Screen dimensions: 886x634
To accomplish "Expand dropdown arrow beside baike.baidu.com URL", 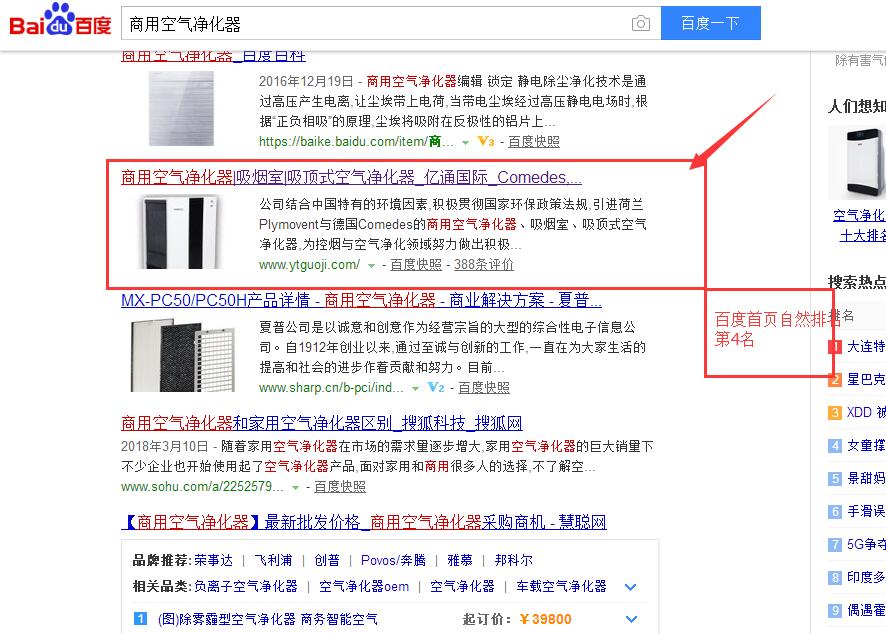I will click(466, 142).
